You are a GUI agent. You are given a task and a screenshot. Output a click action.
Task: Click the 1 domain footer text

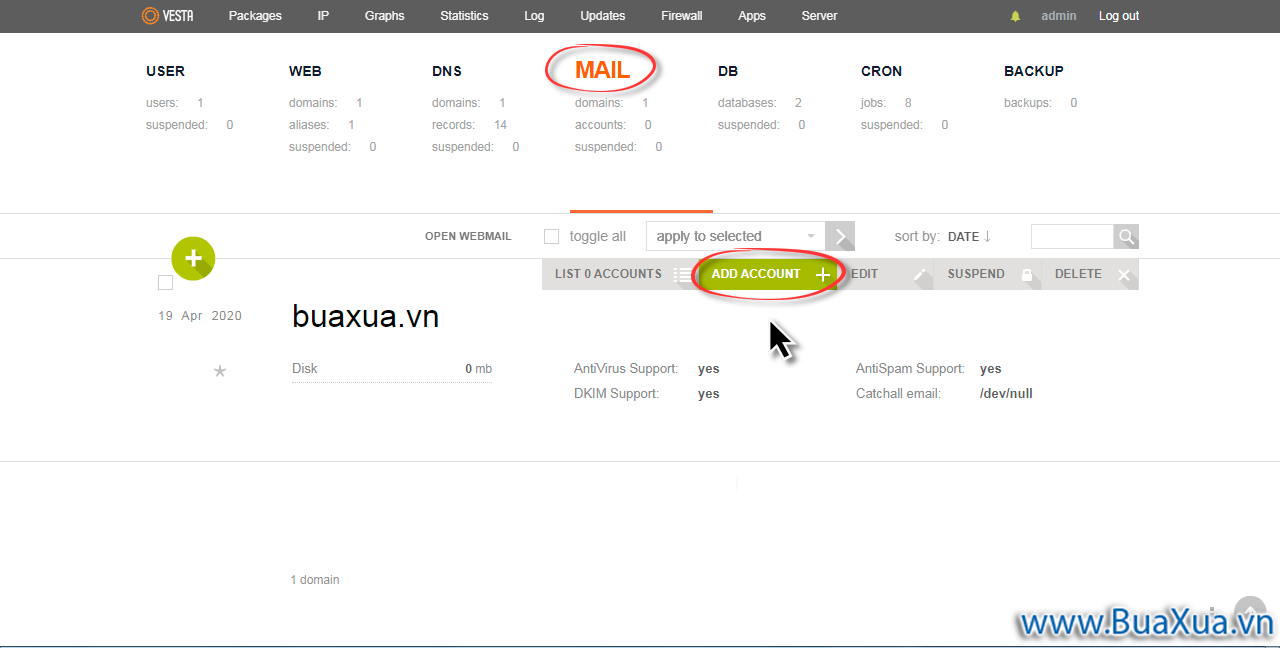click(315, 580)
